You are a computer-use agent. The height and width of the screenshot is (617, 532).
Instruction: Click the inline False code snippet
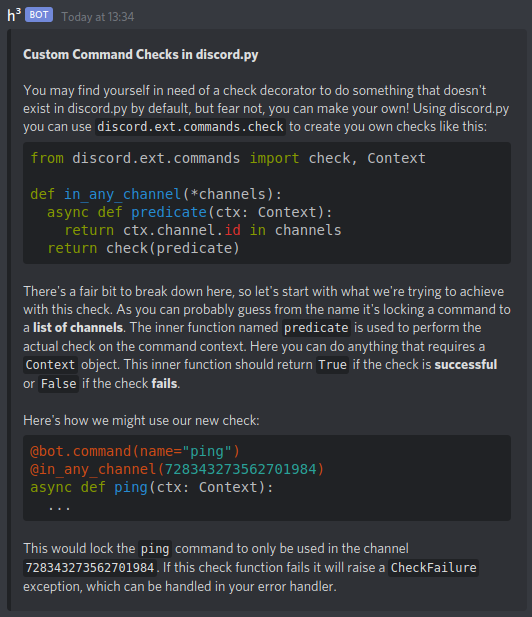tap(59, 384)
